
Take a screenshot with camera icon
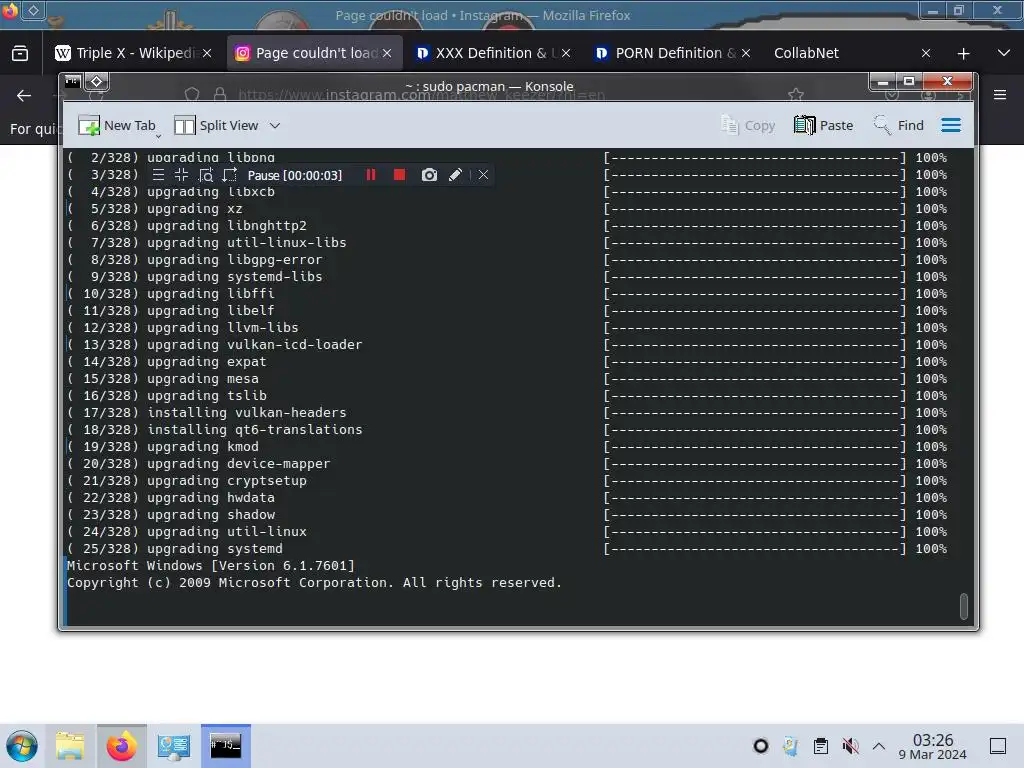(429, 175)
